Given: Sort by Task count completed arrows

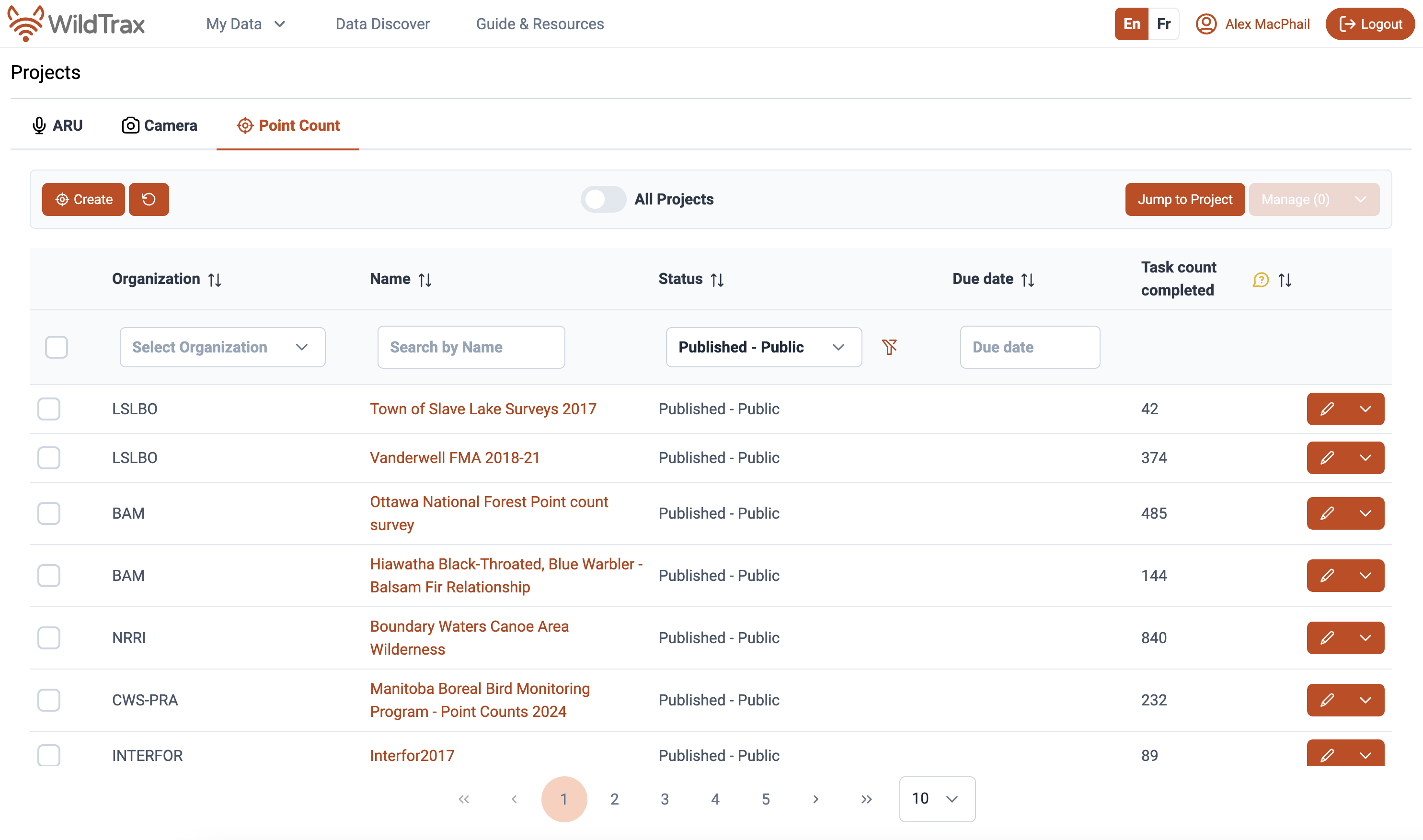Looking at the screenshot, I should click(x=1285, y=280).
